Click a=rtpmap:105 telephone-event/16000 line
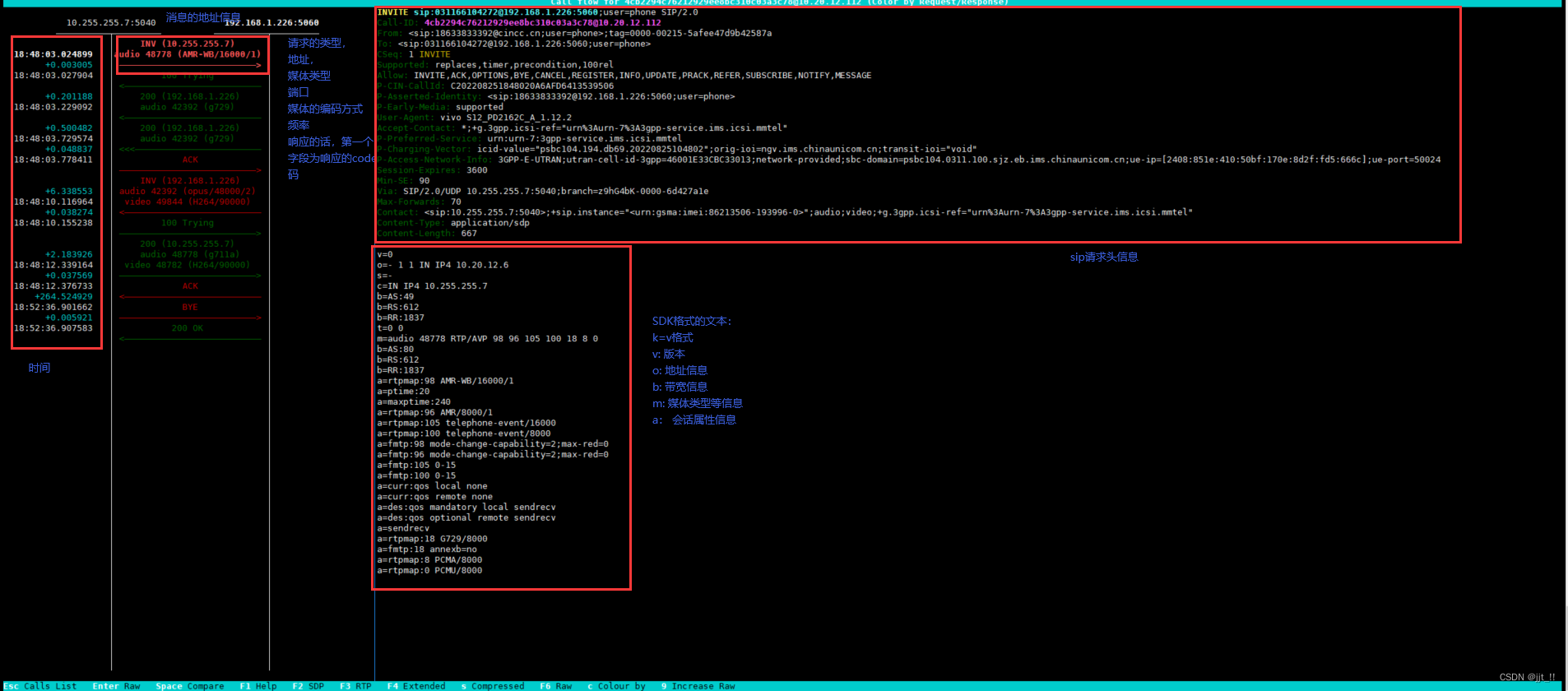This screenshot has width=1568, height=691. [x=466, y=424]
